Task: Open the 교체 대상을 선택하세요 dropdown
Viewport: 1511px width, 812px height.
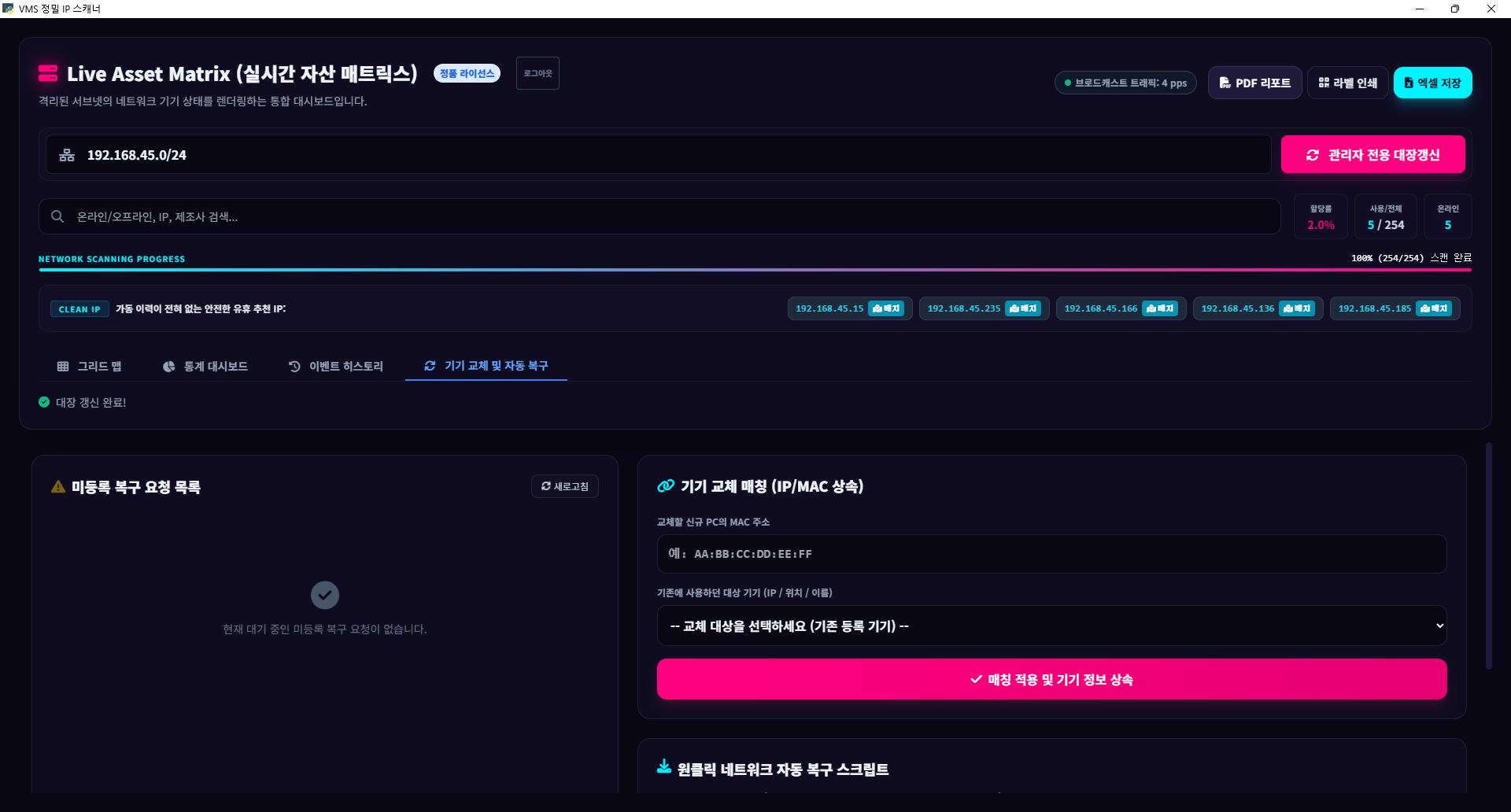Action: tap(1051, 626)
